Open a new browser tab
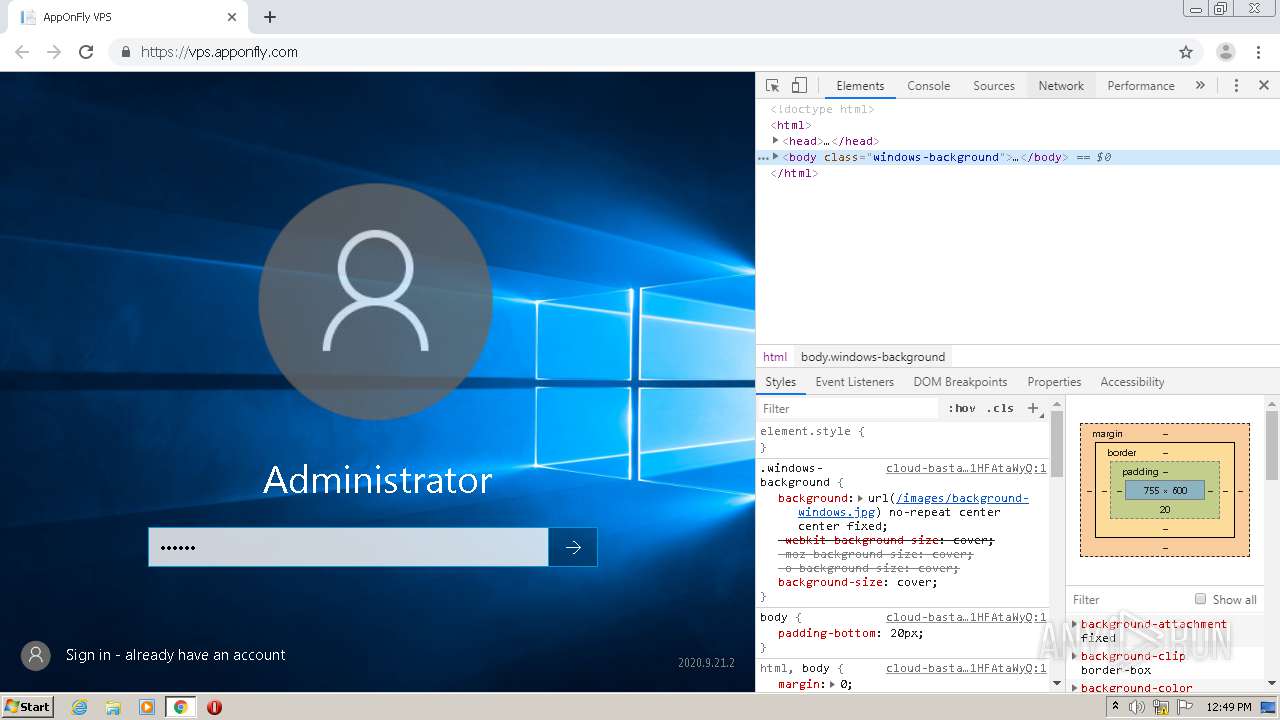Viewport: 1280px width, 720px height. [270, 17]
